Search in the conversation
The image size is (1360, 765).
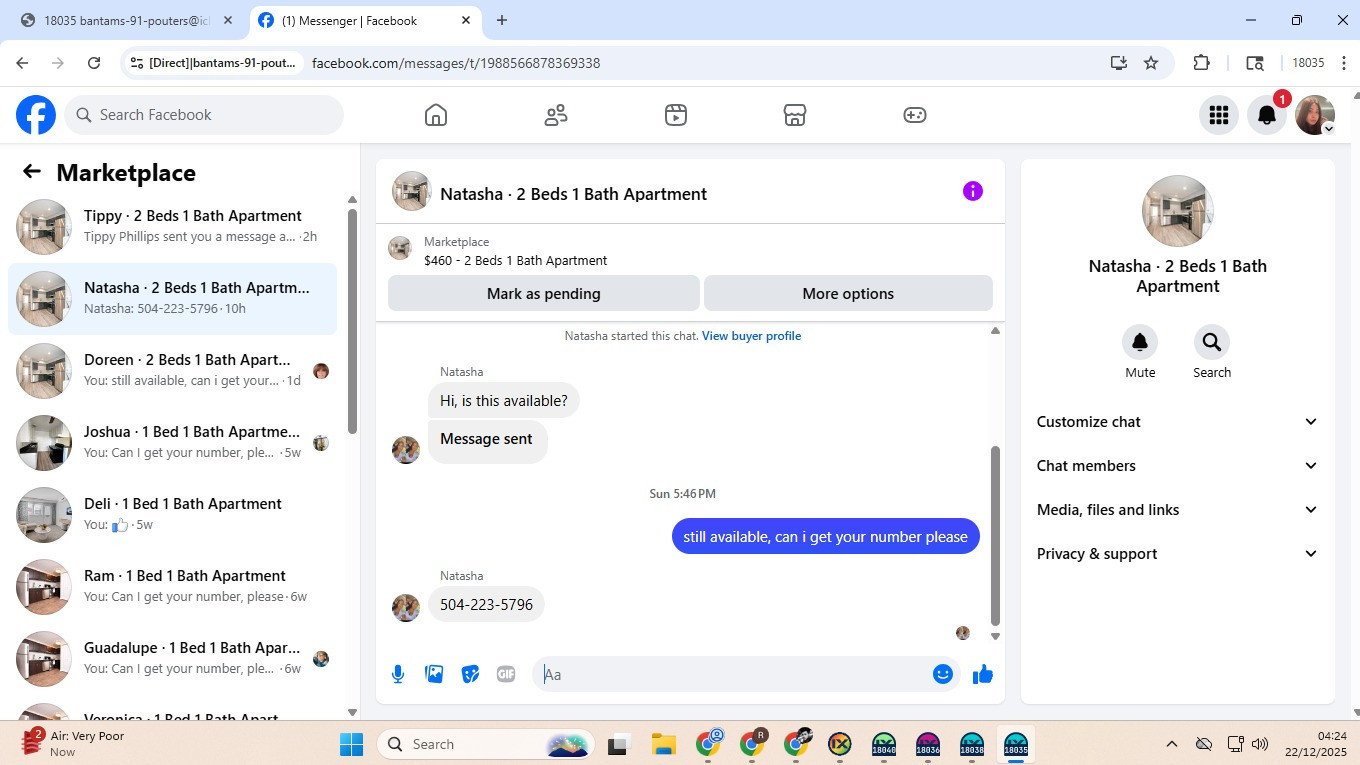click(x=1212, y=342)
